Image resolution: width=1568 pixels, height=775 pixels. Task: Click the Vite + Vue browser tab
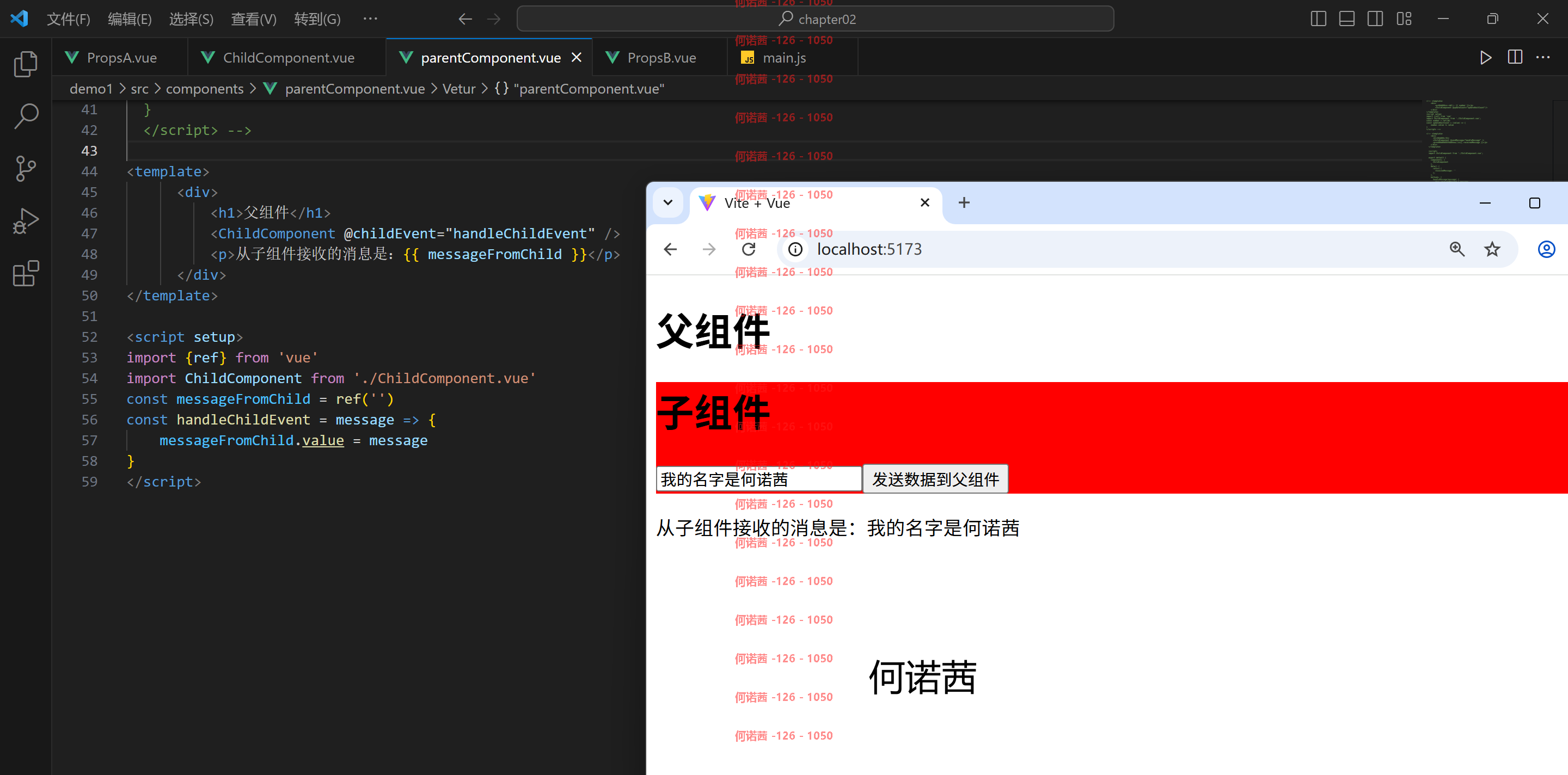(x=816, y=202)
